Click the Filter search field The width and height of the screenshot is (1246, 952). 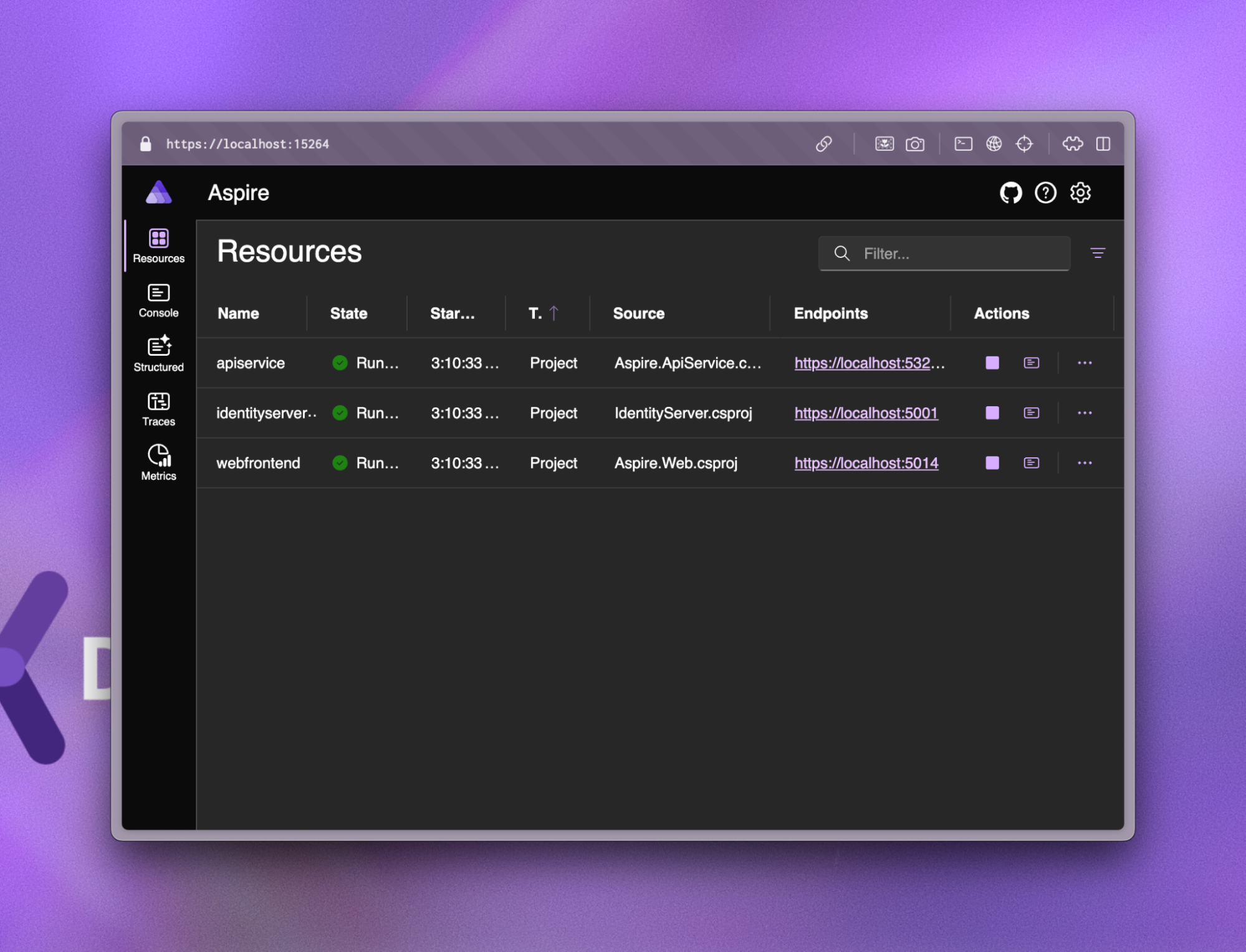tap(944, 253)
